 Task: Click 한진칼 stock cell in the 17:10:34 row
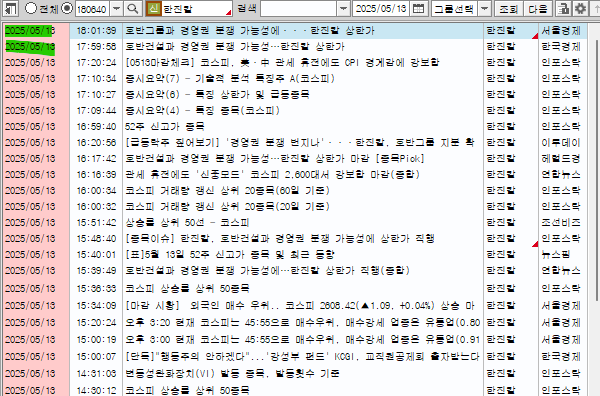pos(501,78)
